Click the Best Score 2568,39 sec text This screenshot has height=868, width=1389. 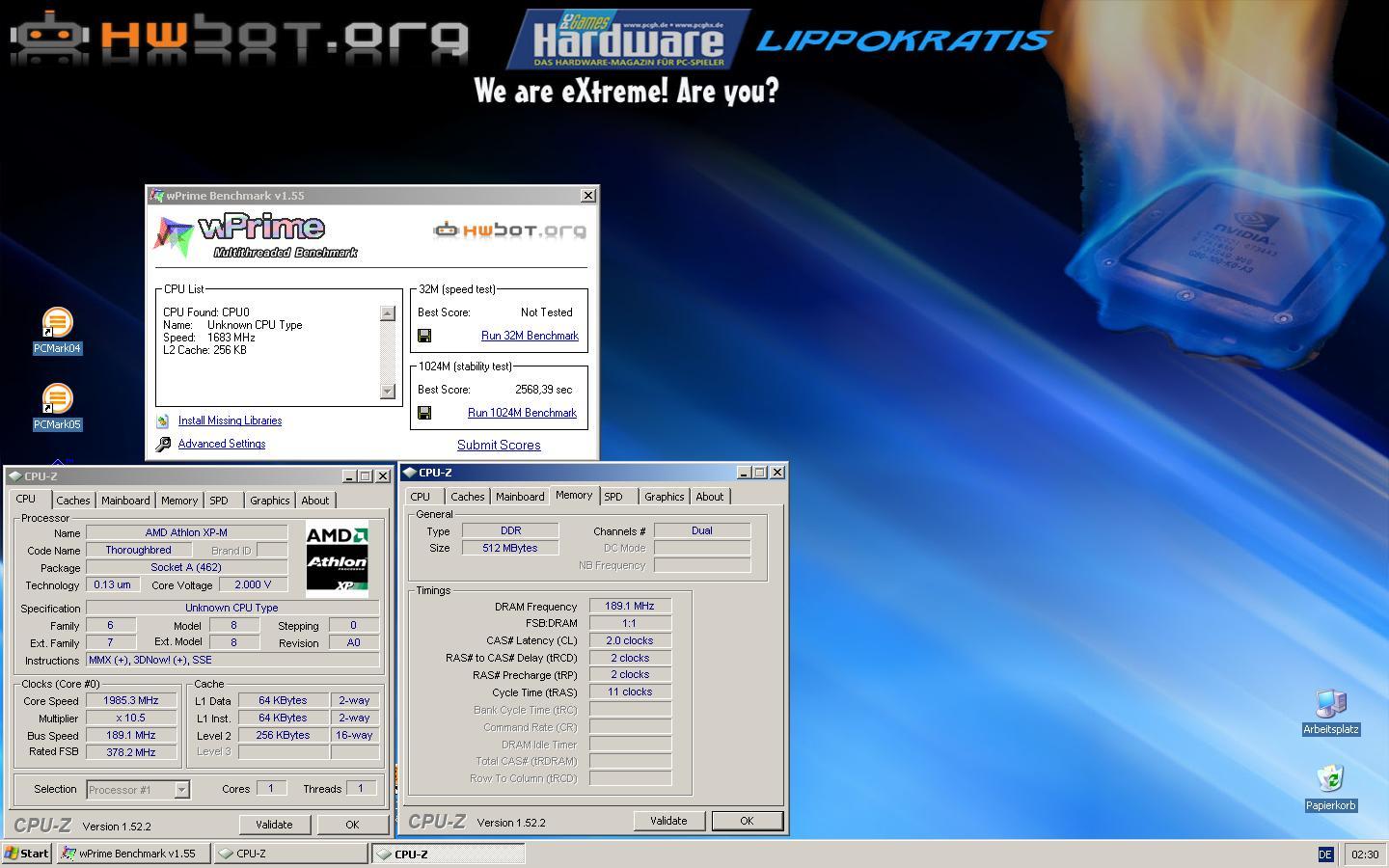coord(543,390)
